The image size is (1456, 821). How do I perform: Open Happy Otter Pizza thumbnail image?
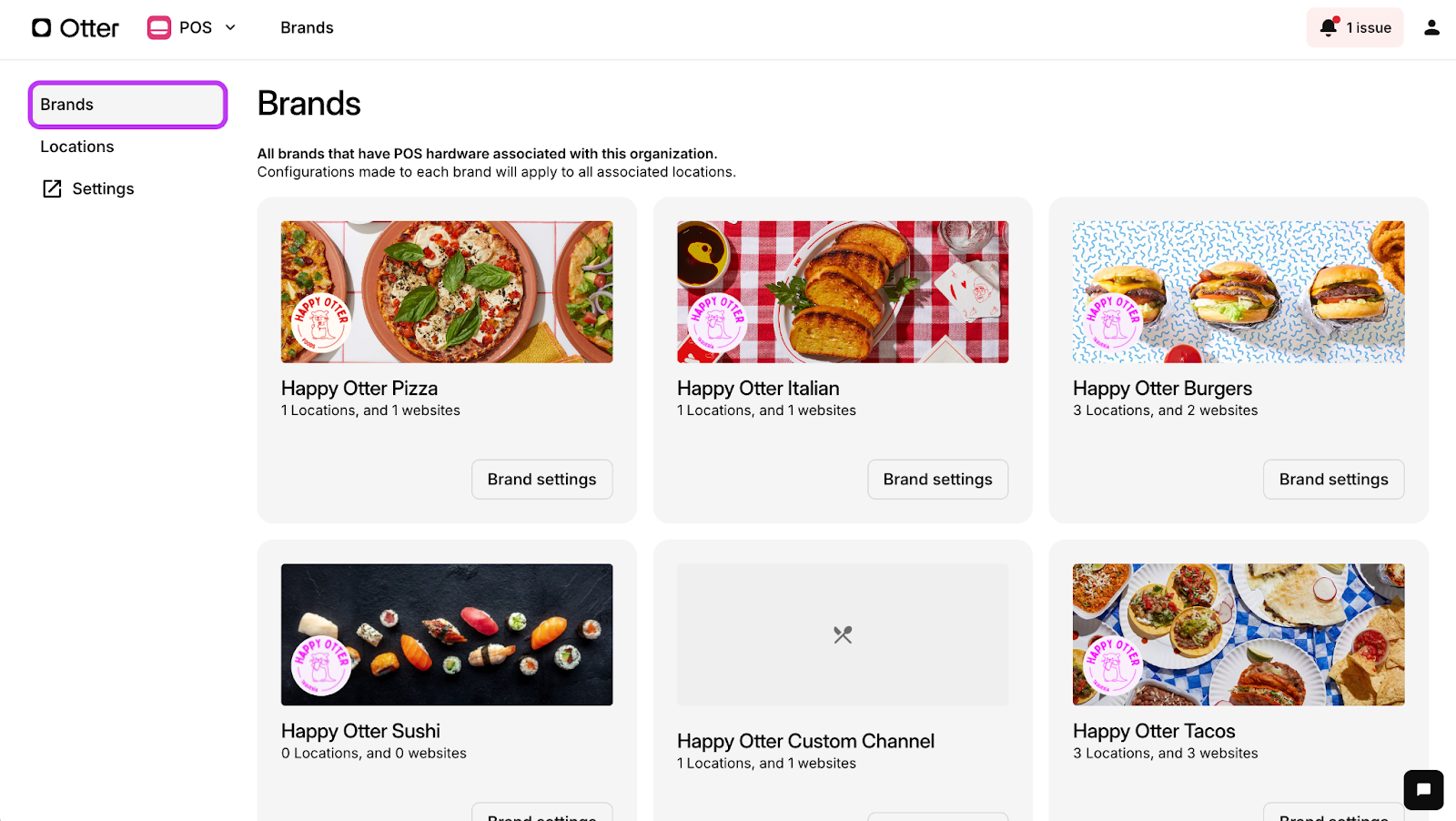click(x=447, y=291)
